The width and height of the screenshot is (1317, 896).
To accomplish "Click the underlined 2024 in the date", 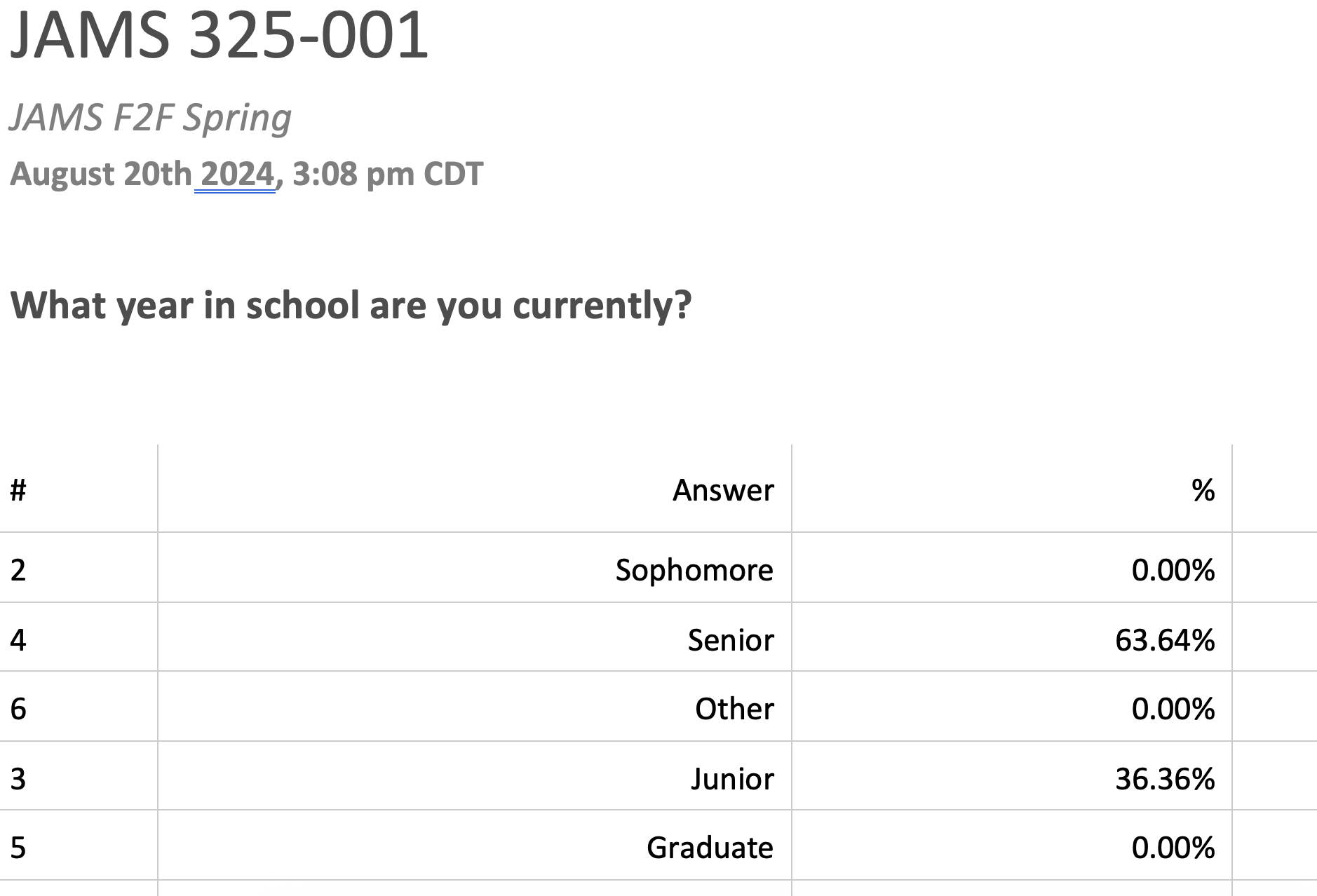I will click(236, 174).
